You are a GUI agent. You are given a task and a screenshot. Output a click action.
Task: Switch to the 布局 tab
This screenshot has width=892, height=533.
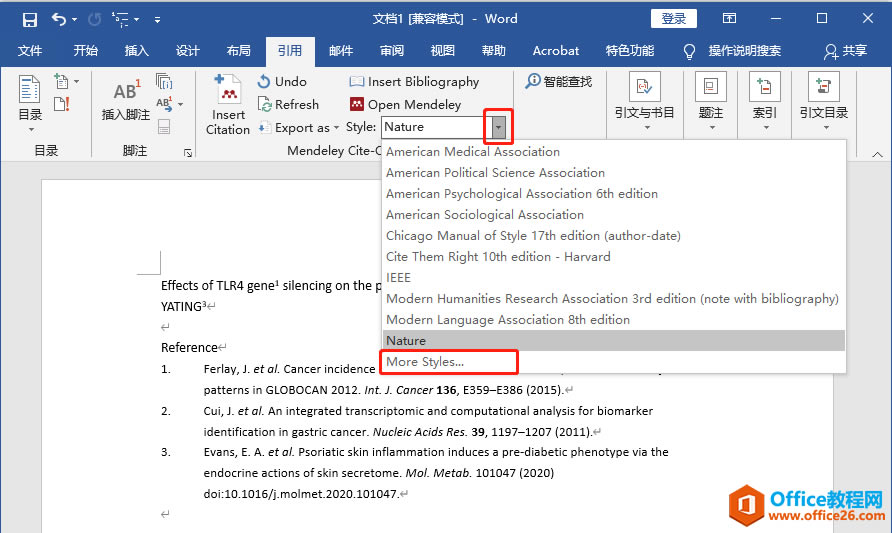(x=238, y=51)
